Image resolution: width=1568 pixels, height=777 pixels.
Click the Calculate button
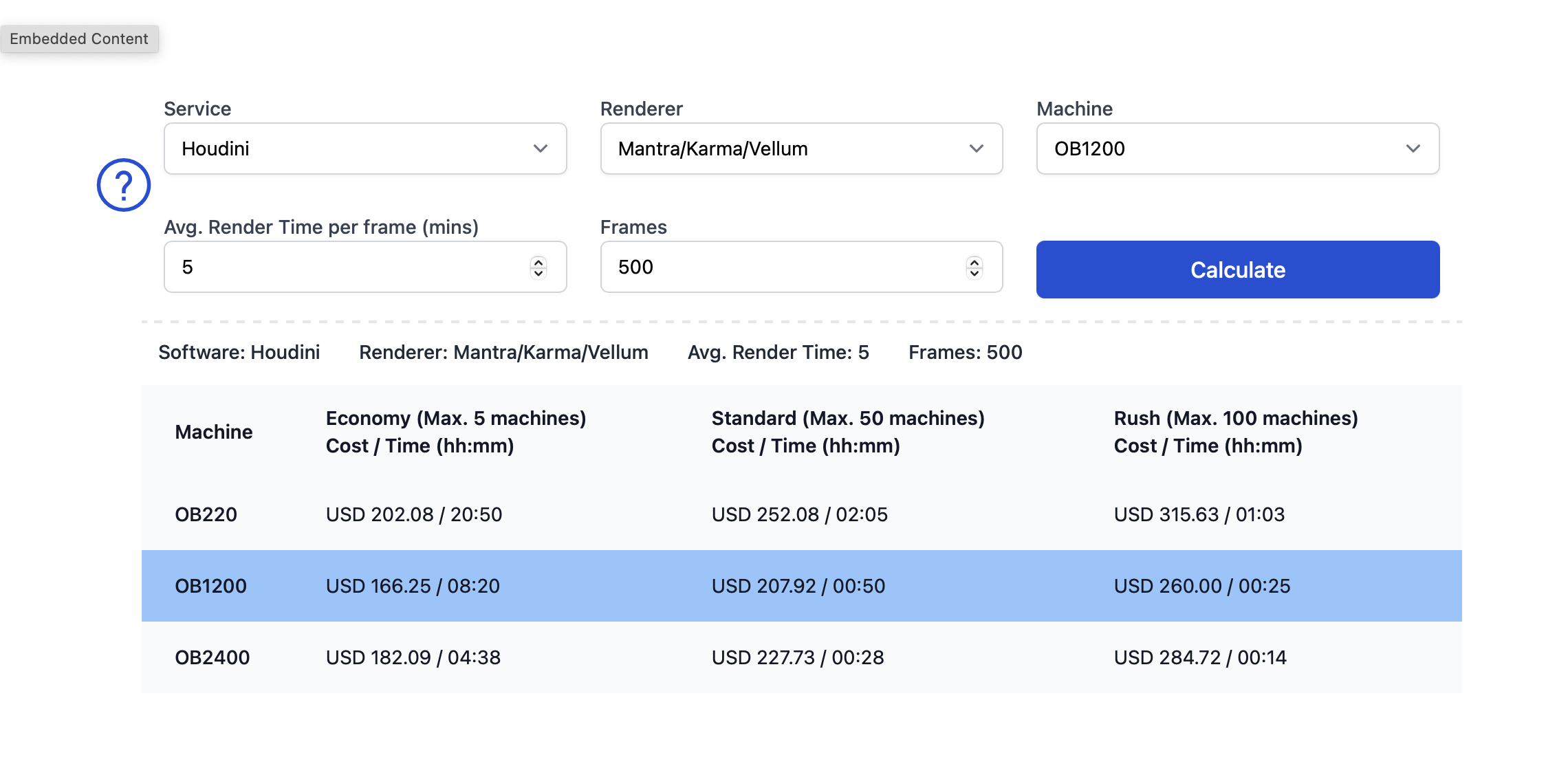[x=1238, y=270]
